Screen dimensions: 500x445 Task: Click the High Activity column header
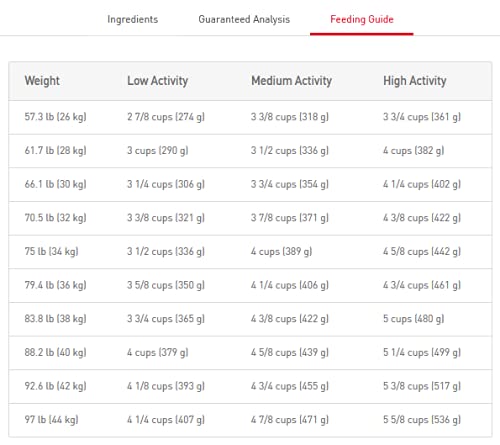tap(415, 81)
